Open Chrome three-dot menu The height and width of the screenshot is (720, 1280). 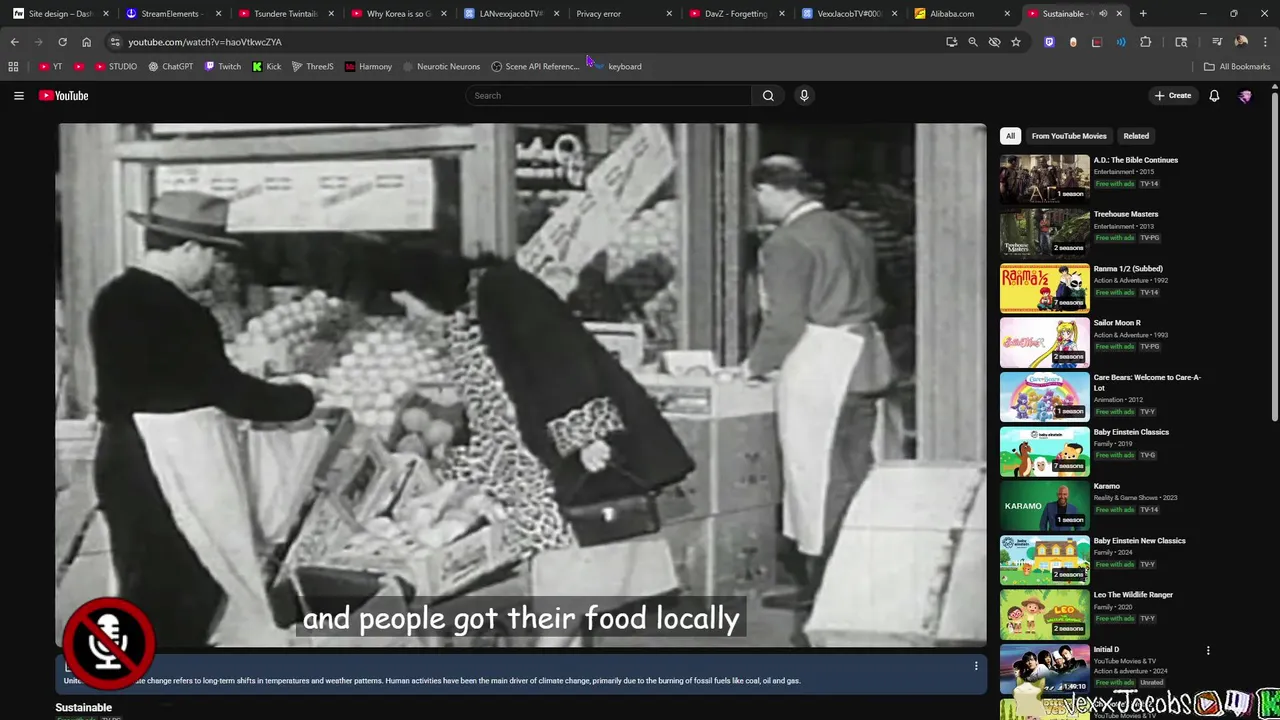pos(1266,42)
